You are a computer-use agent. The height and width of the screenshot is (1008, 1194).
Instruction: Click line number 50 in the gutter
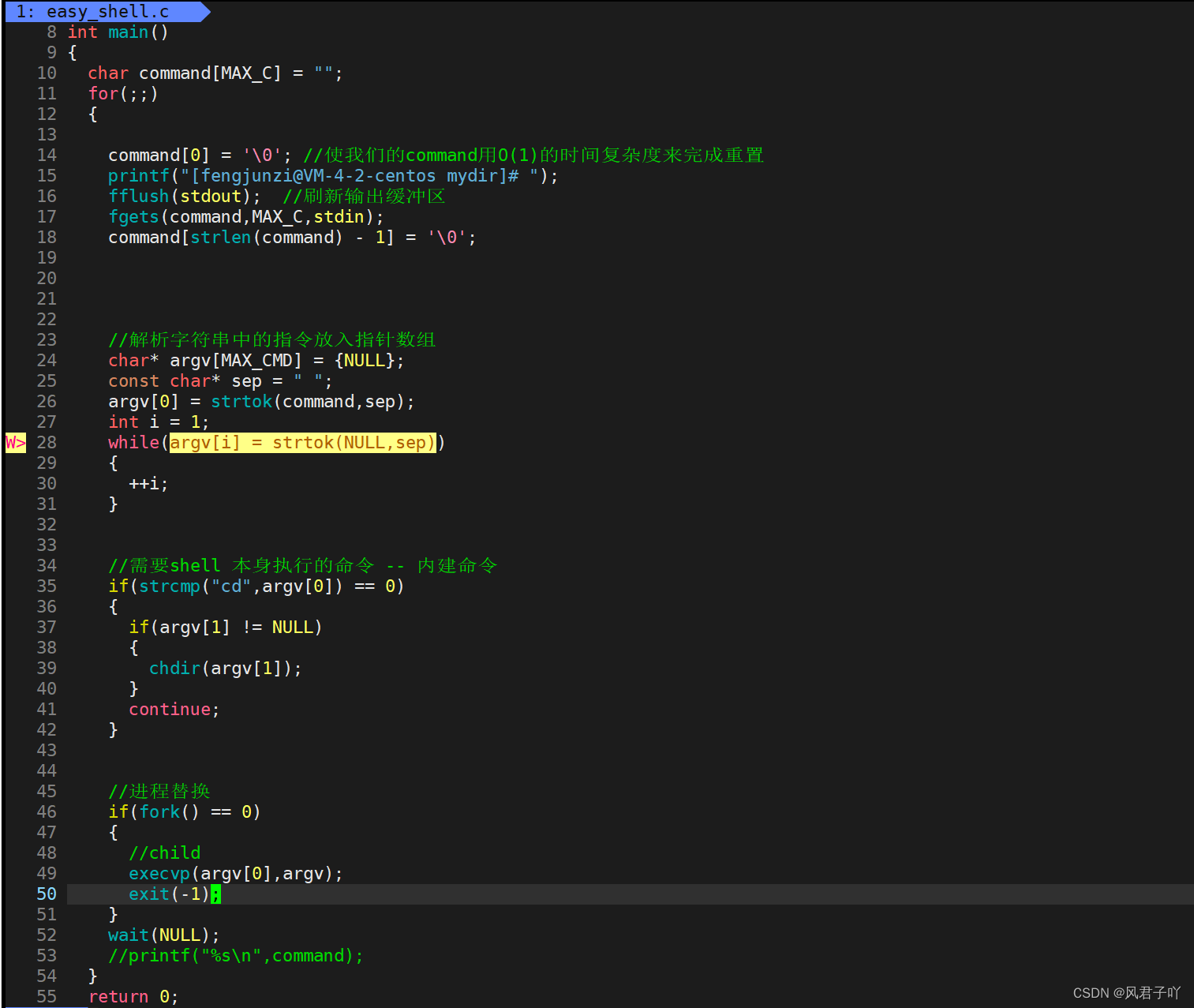47,894
